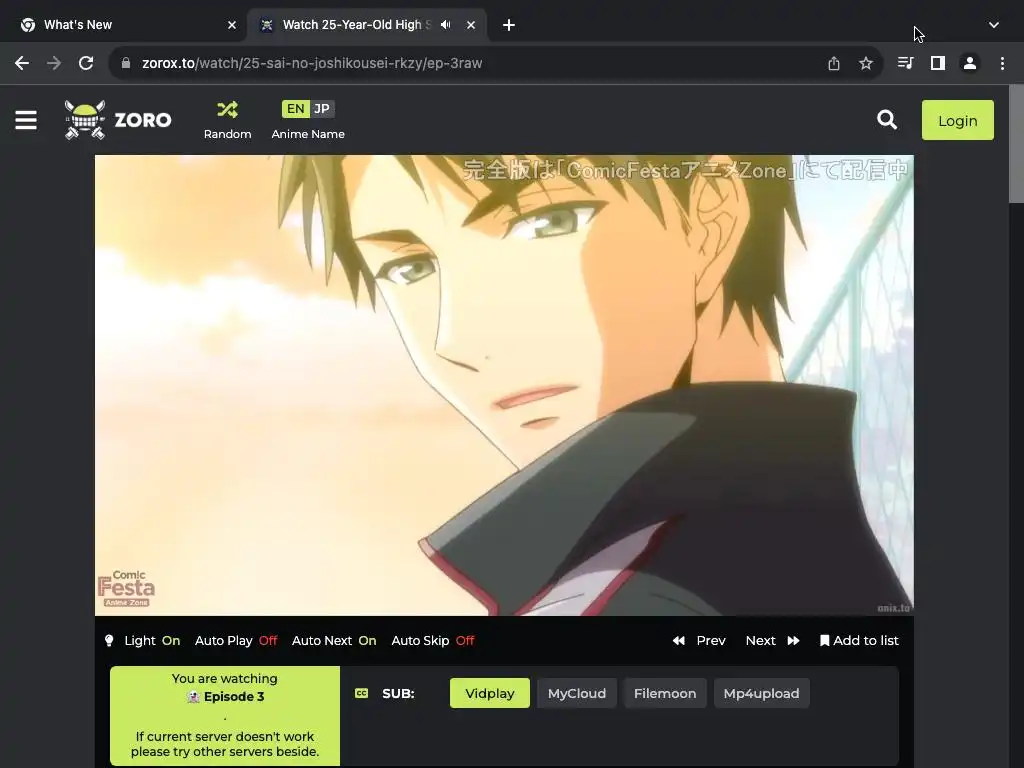The image size is (1024, 768).
Task: Bookmark this page with star
Action: 865,63
